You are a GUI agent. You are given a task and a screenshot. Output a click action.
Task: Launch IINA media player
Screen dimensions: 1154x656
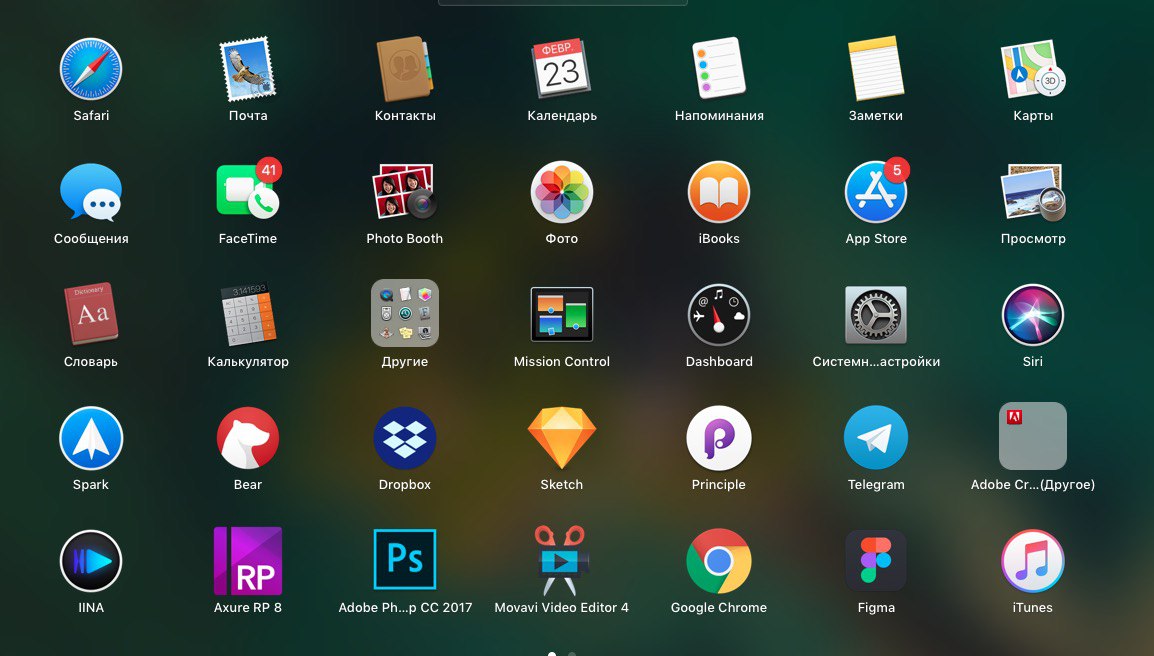coord(91,561)
